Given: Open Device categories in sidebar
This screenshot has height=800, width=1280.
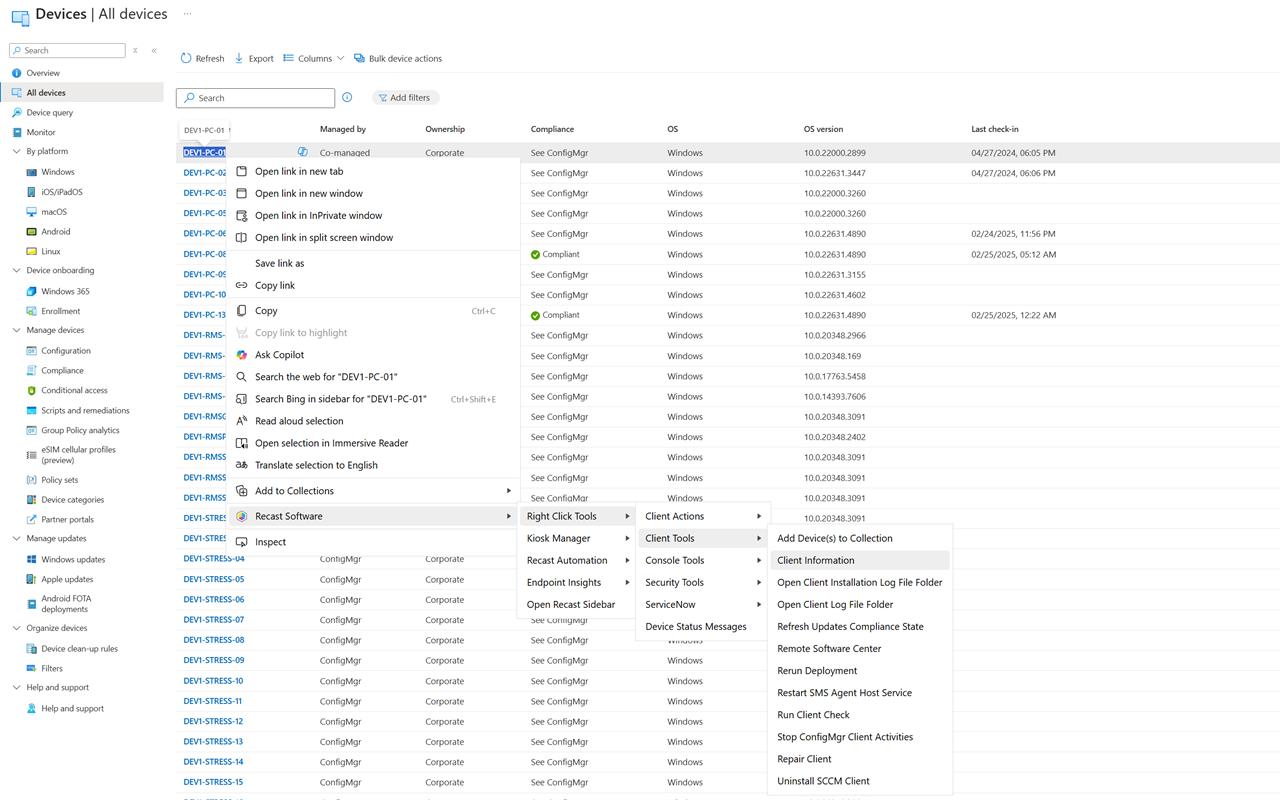Looking at the screenshot, I should [x=72, y=500].
